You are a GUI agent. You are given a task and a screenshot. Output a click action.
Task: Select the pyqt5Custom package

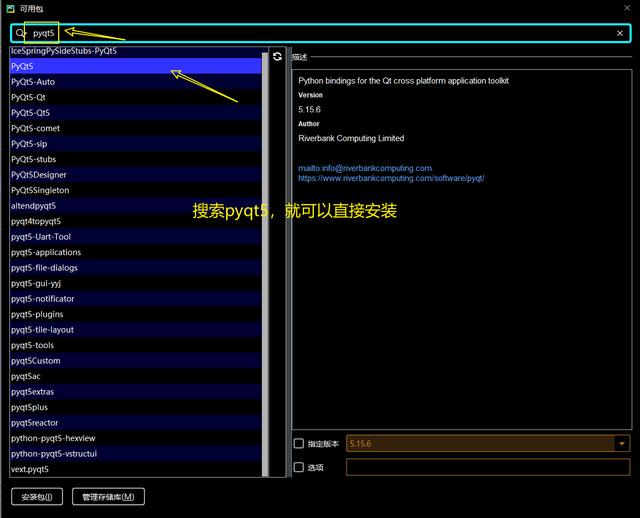(x=136, y=361)
